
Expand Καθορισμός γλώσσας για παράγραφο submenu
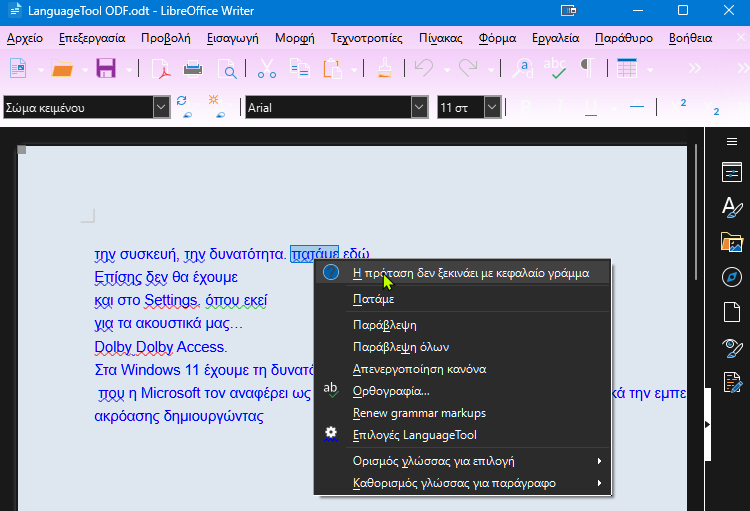tap(463, 483)
